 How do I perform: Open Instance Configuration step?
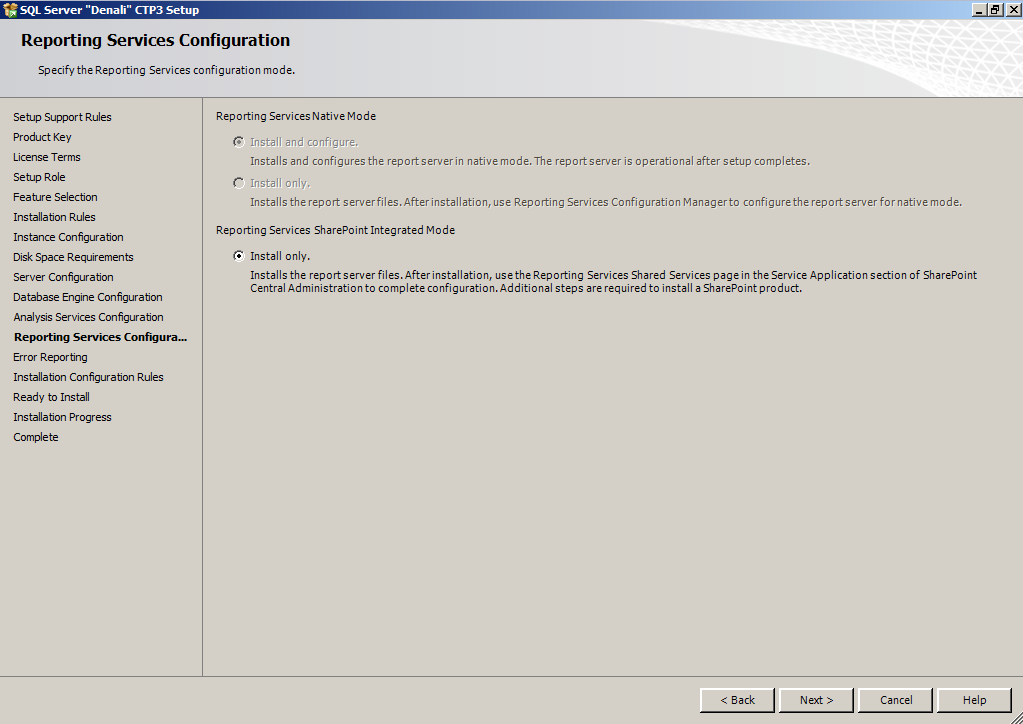pyautogui.click(x=68, y=237)
